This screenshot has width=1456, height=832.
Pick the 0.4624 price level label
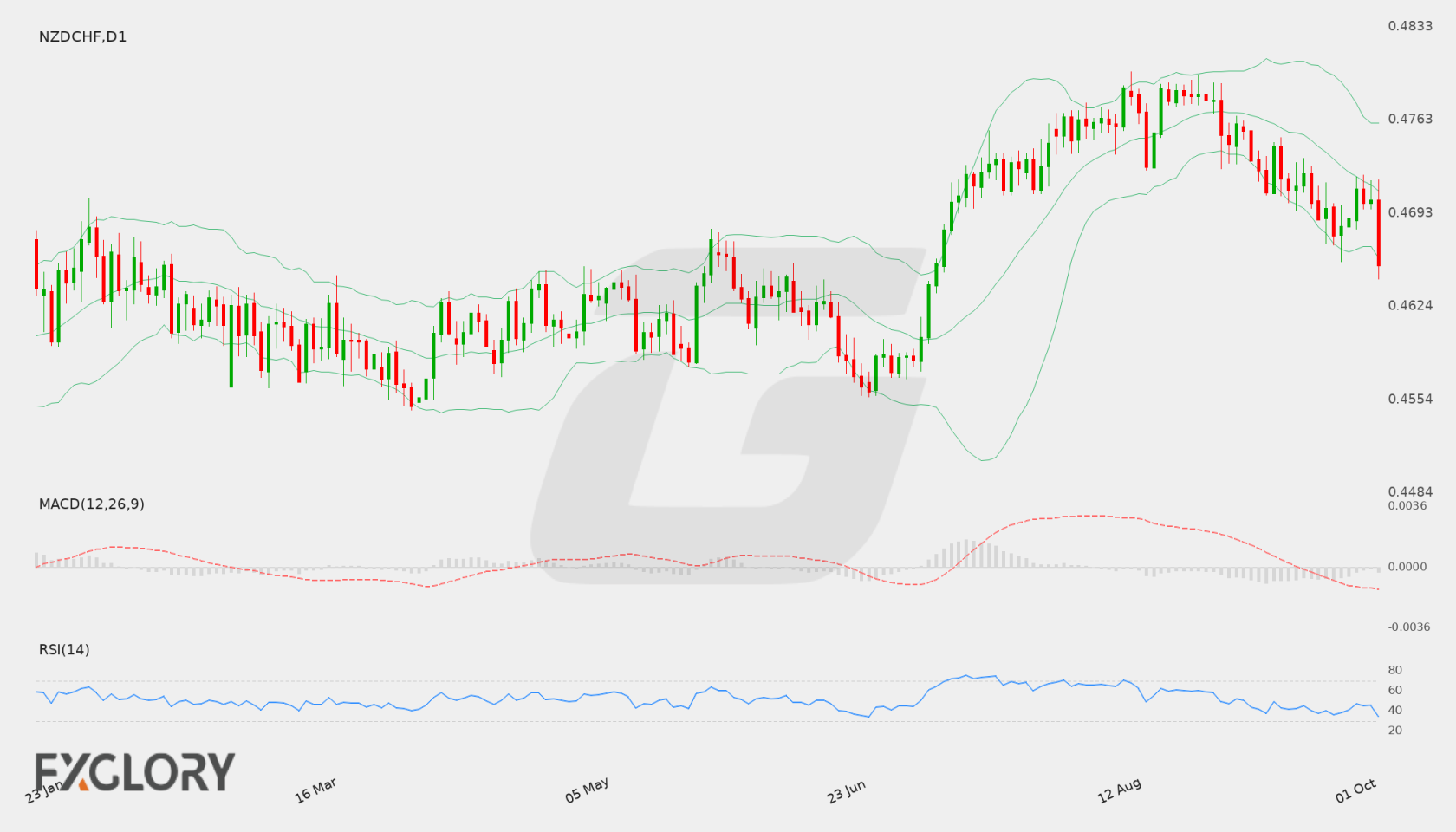point(1410,305)
